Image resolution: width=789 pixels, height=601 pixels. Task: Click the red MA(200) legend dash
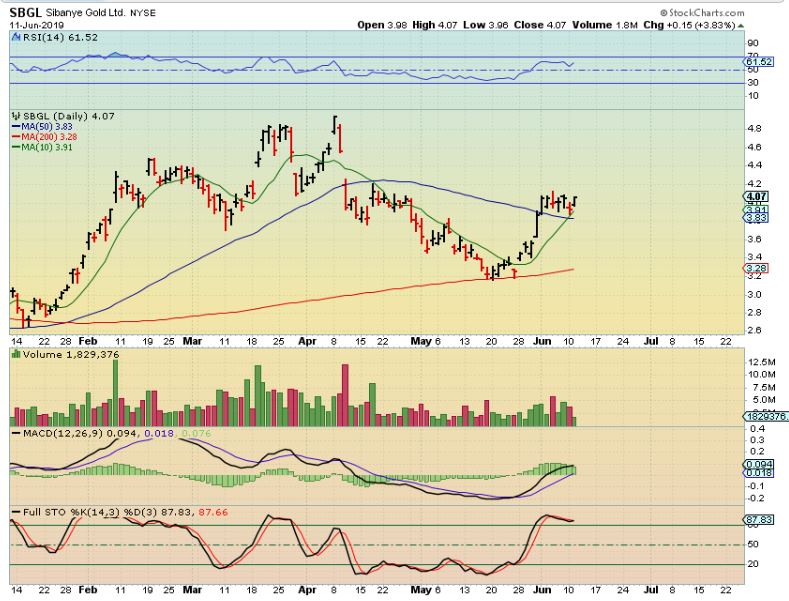[16, 137]
